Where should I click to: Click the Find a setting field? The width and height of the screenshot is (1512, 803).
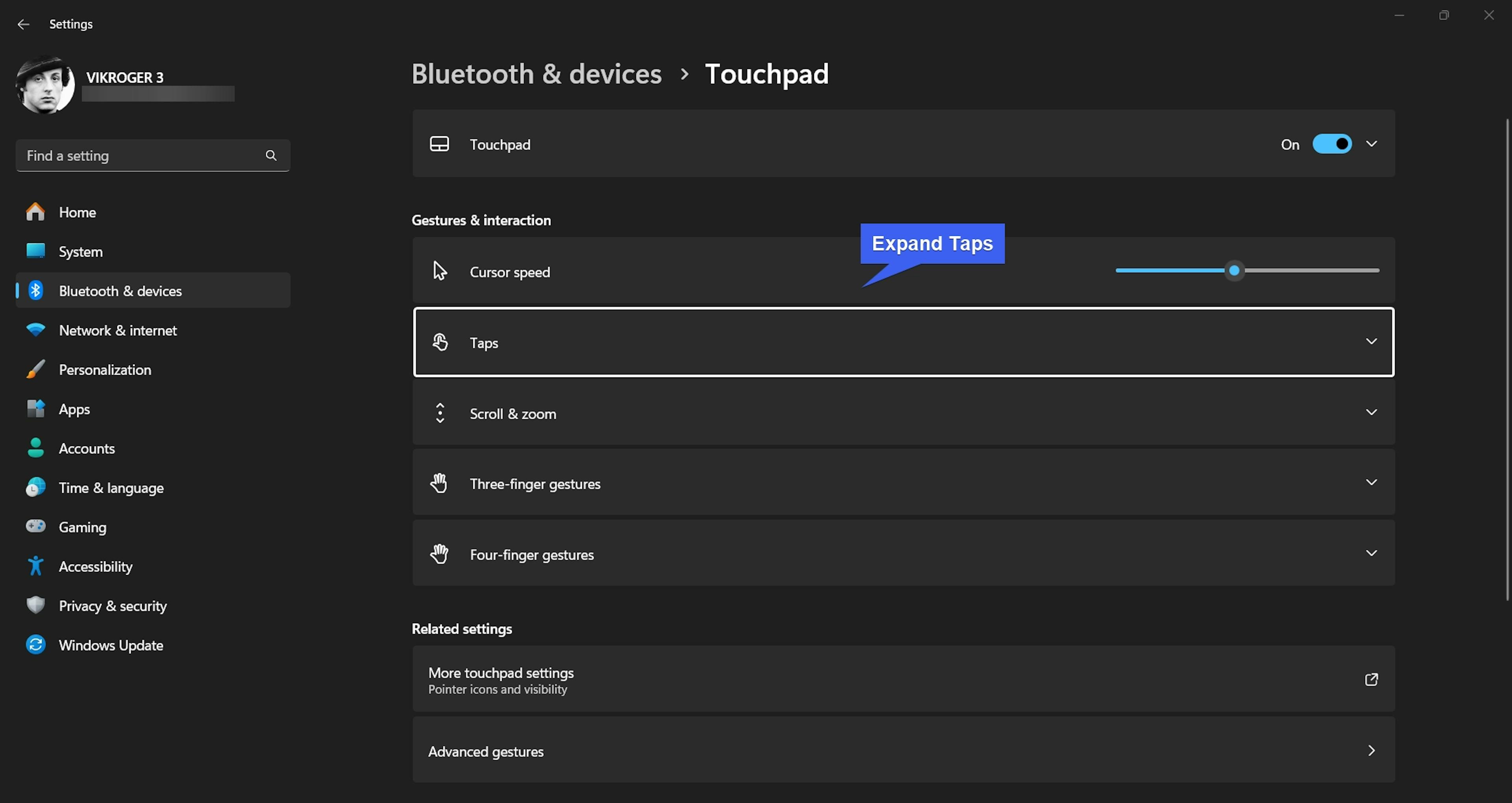[141, 155]
